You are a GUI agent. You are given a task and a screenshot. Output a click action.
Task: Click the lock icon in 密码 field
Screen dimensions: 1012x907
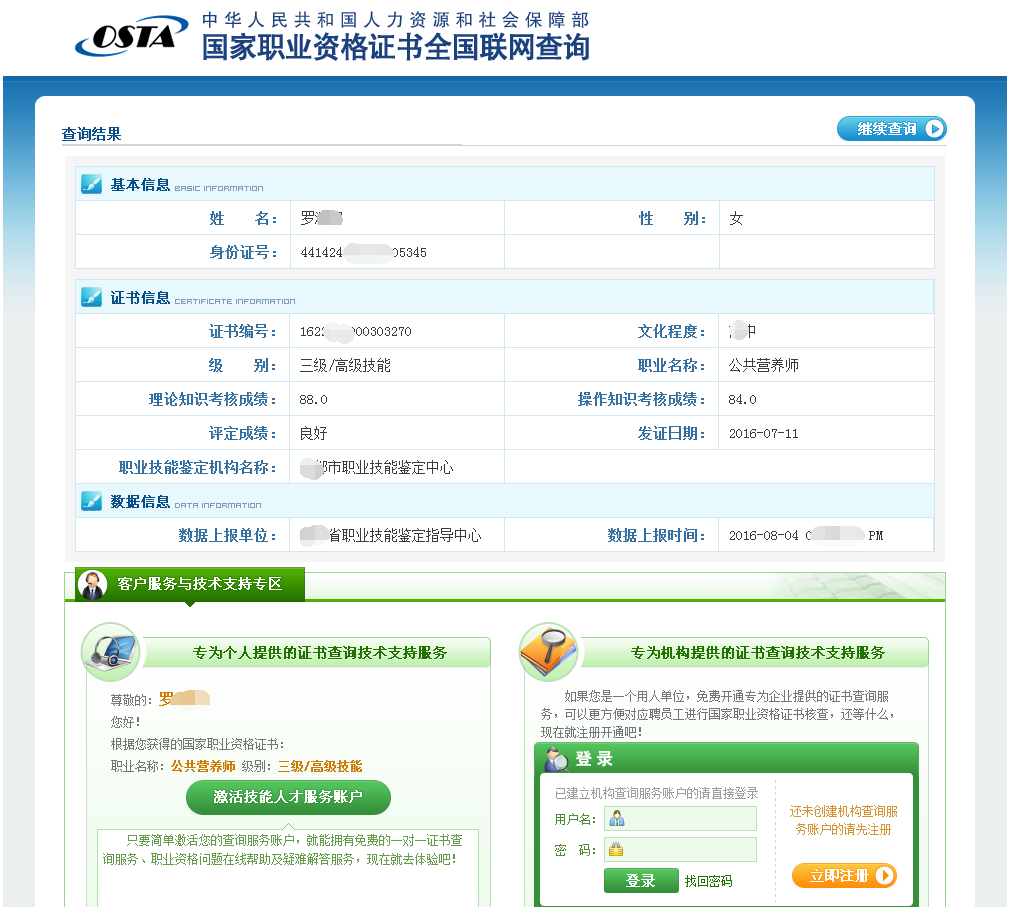coord(616,850)
